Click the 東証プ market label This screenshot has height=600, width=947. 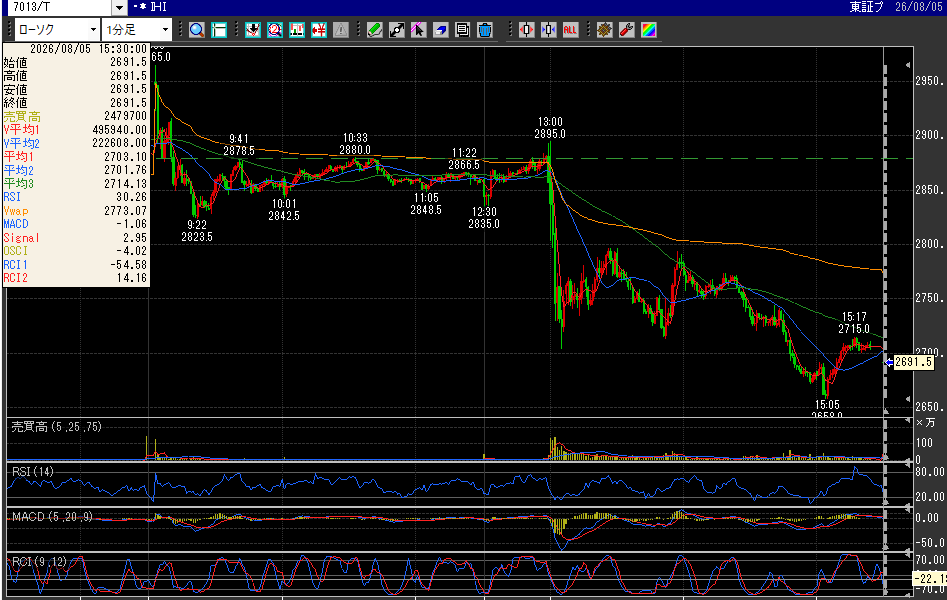click(866, 7)
